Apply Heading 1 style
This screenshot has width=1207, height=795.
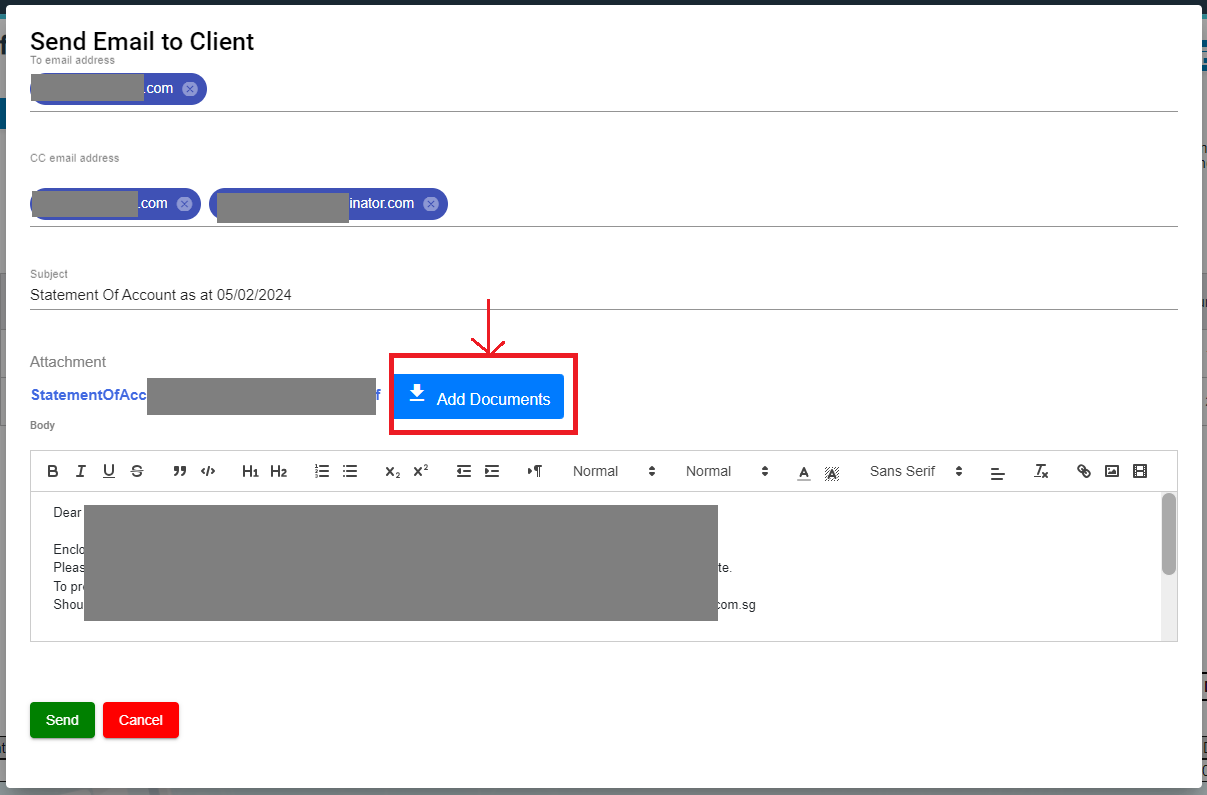pyautogui.click(x=250, y=471)
